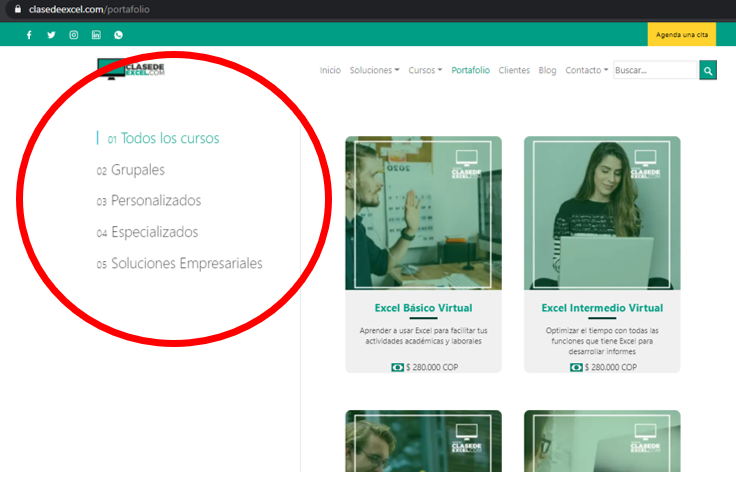Expand the Contacto dropdown menu
Image resolution: width=736 pixels, height=477 pixels.
[586, 70]
